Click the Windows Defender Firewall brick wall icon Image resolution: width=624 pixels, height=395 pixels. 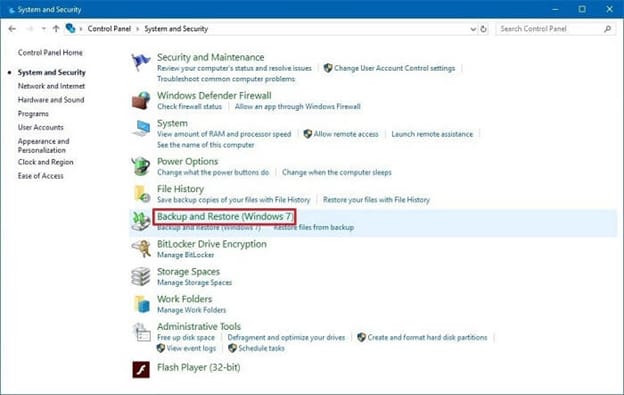[x=141, y=100]
